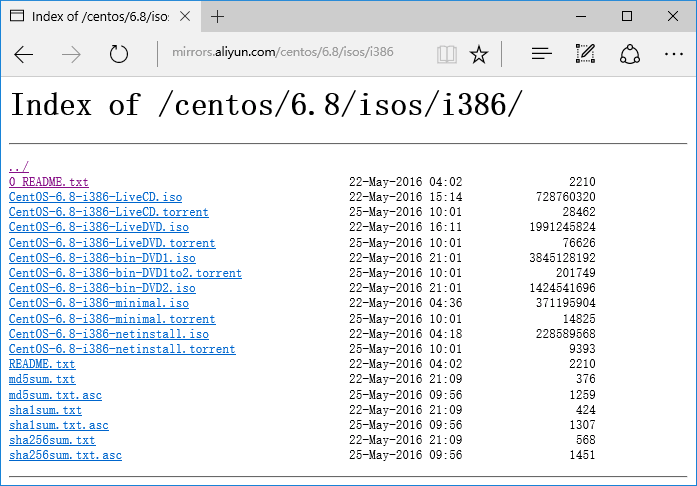
Task: Click file size 76626
Action: point(579,243)
